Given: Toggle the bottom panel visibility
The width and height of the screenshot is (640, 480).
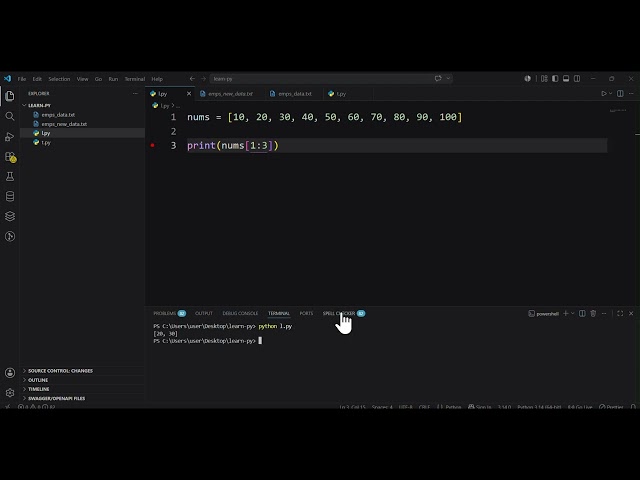Looking at the screenshot, I should click(x=566, y=78).
